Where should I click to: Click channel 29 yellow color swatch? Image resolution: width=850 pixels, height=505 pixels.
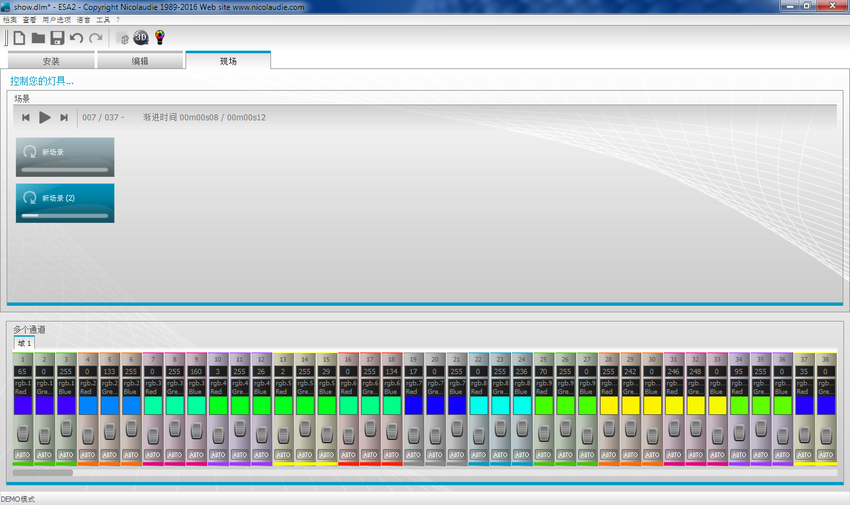pyautogui.click(x=630, y=406)
